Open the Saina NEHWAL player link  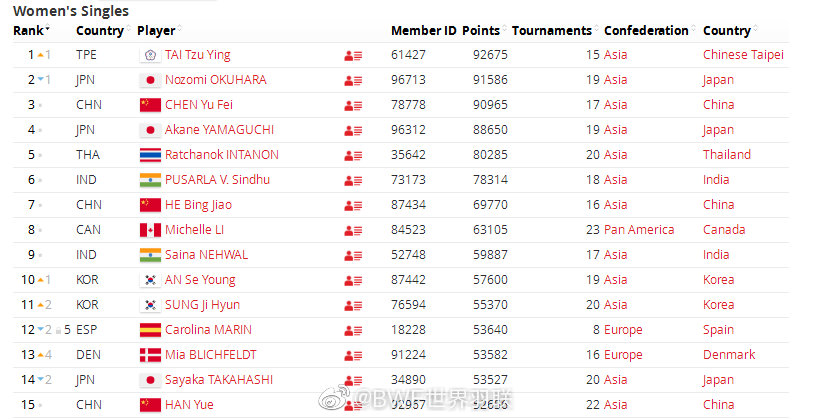point(206,255)
